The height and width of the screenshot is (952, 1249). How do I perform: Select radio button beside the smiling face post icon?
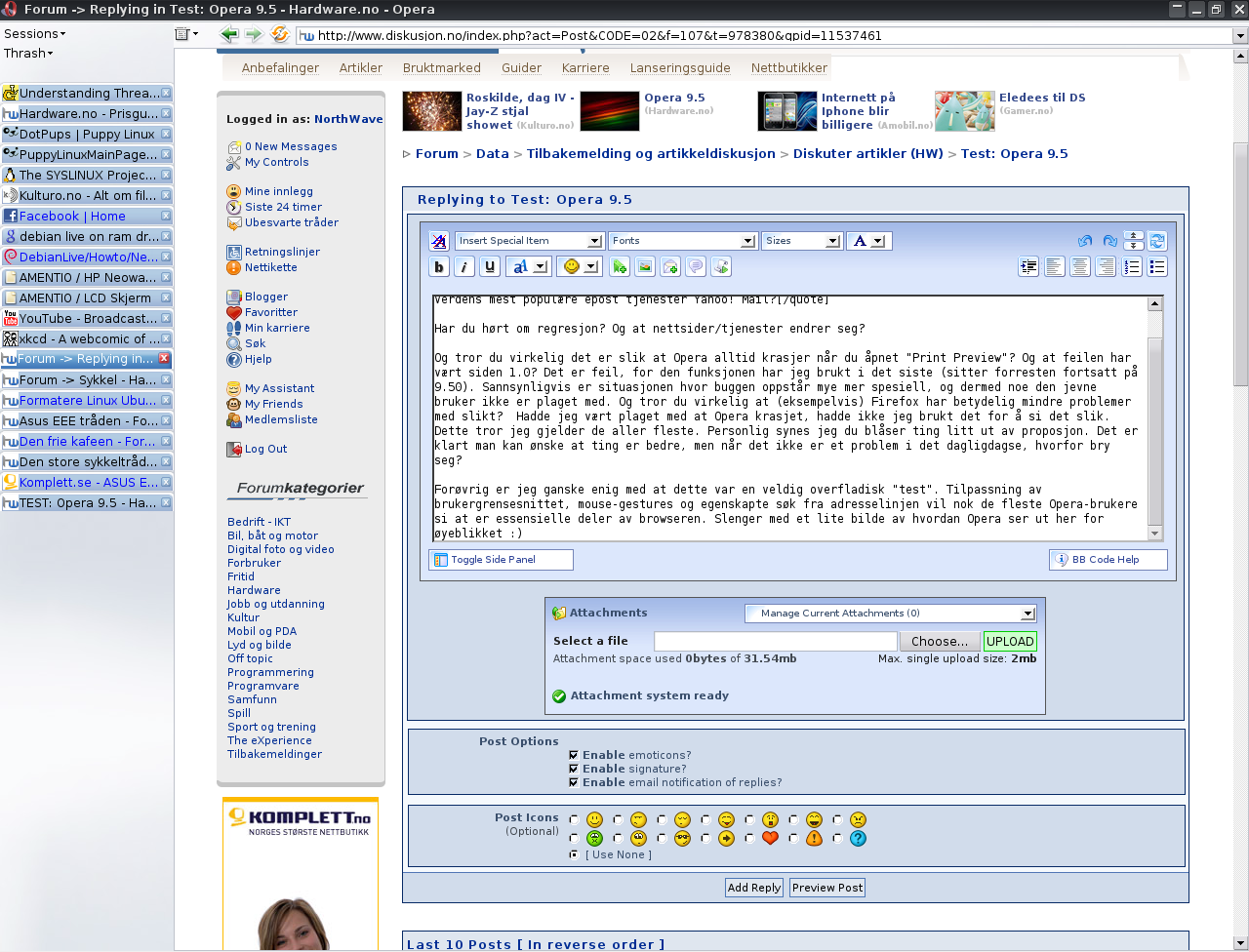574,820
